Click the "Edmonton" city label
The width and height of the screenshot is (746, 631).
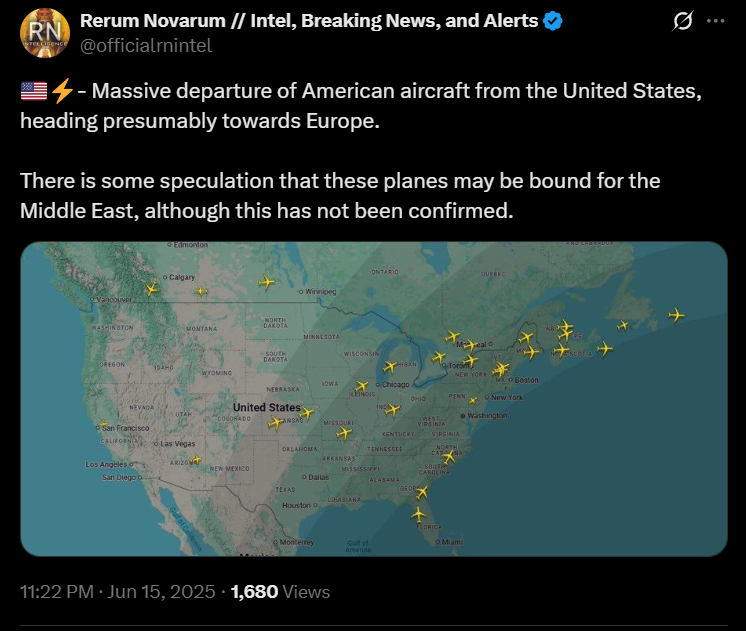tap(191, 245)
